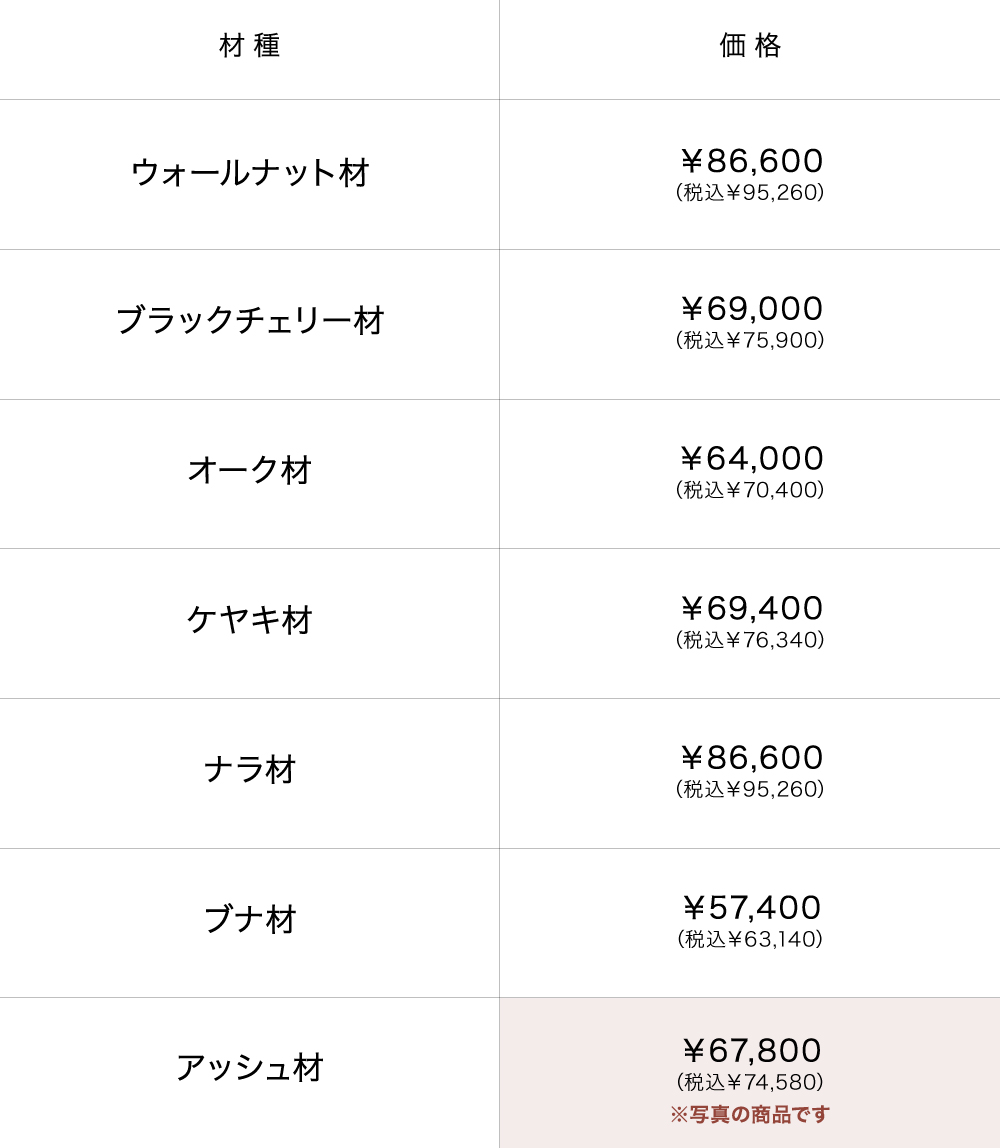The height and width of the screenshot is (1148, 1000).
Task: Click the ※写真の商品です note
Action: (750, 1115)
